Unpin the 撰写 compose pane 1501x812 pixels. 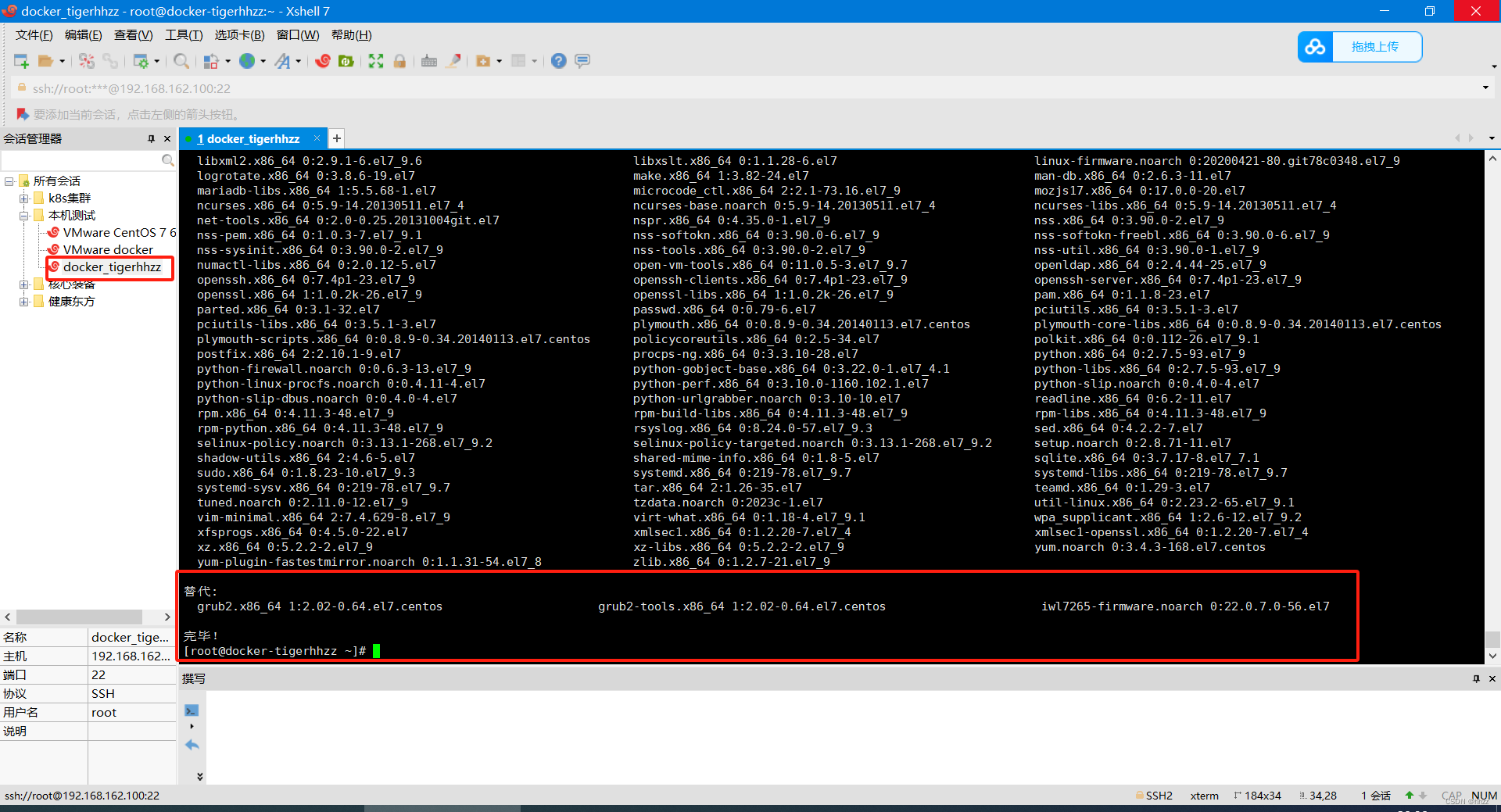(x=1477, y=678)
